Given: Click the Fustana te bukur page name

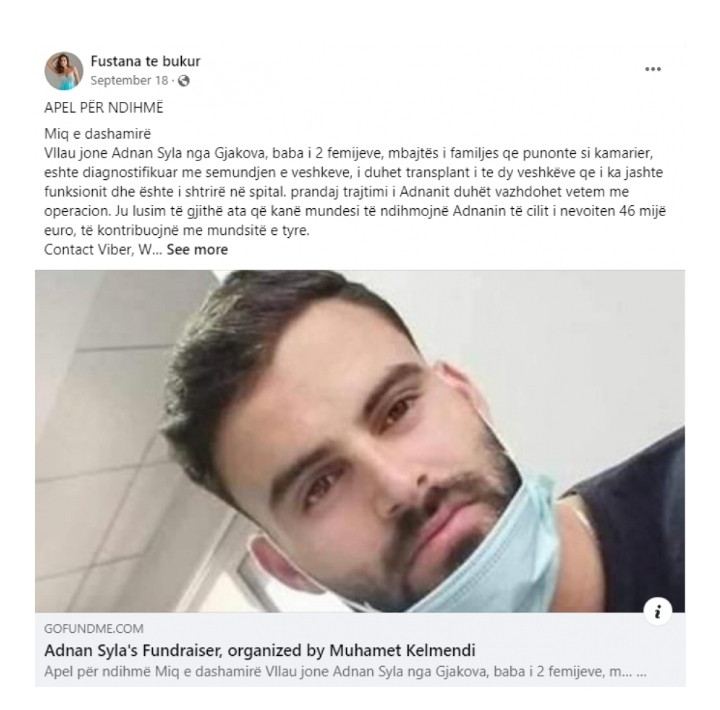Looking at the screenshot, I should point(145,61).
